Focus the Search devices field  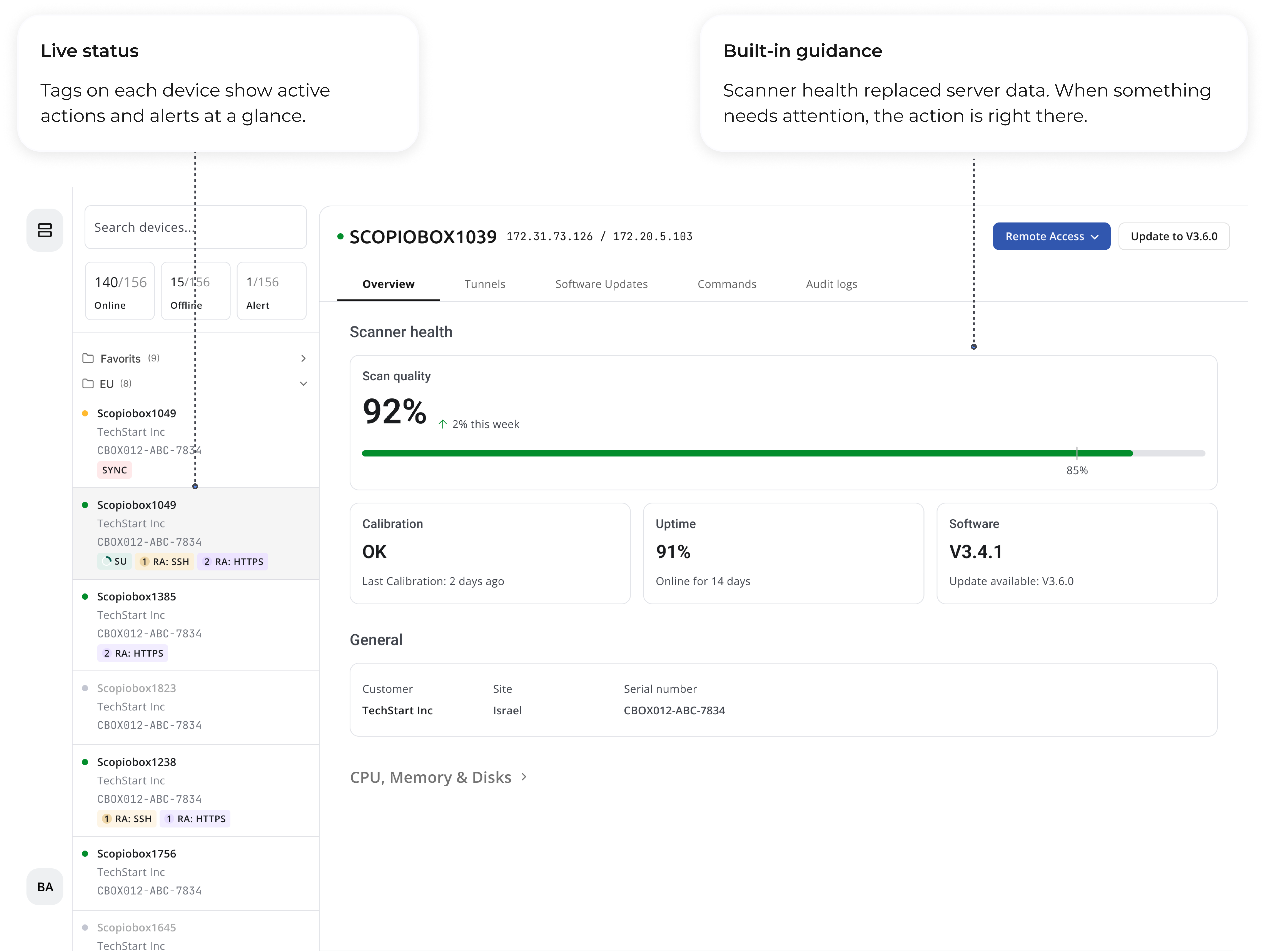click(196, 227)
